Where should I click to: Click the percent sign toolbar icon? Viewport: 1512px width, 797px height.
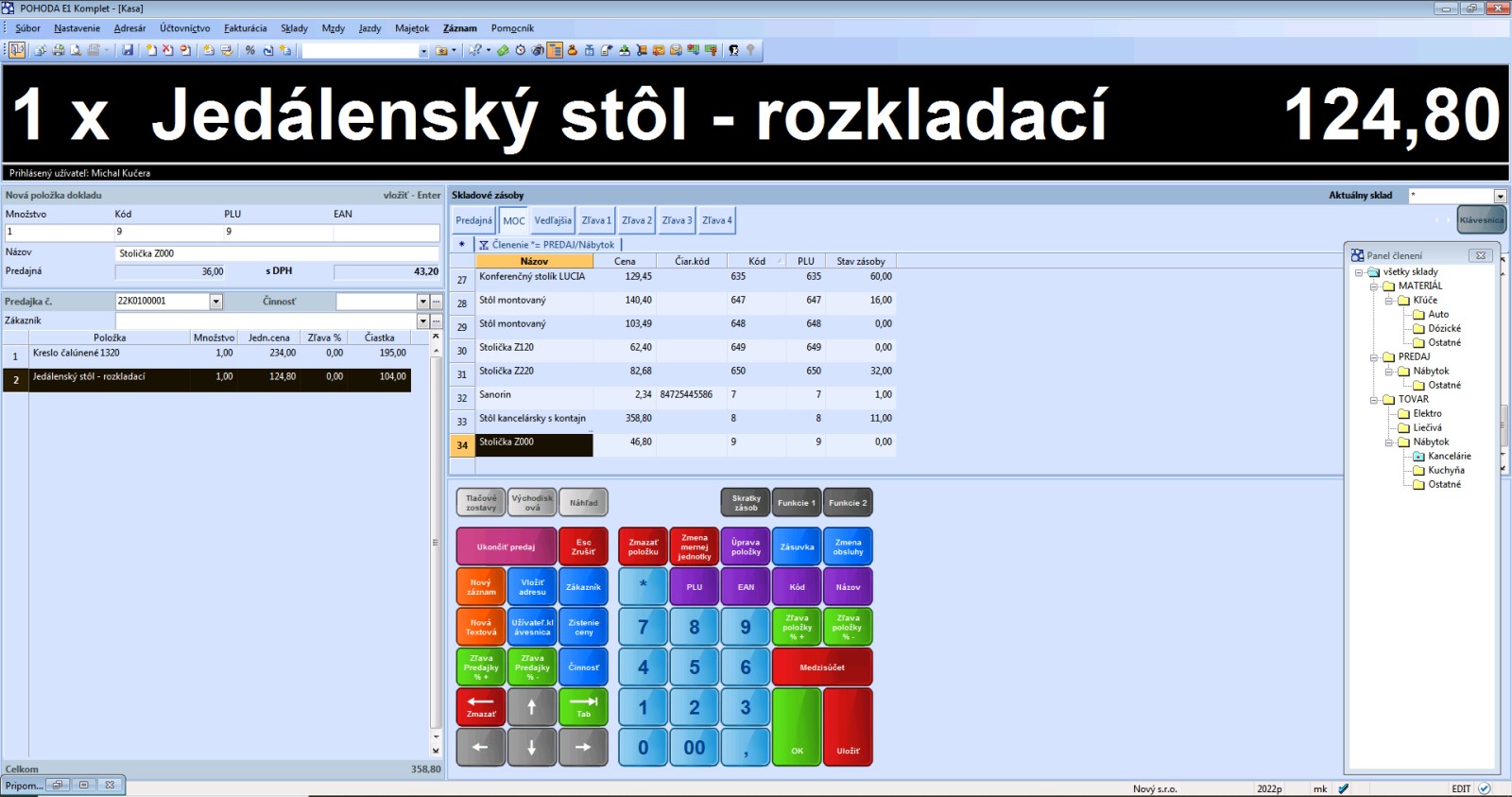point(250,50)
